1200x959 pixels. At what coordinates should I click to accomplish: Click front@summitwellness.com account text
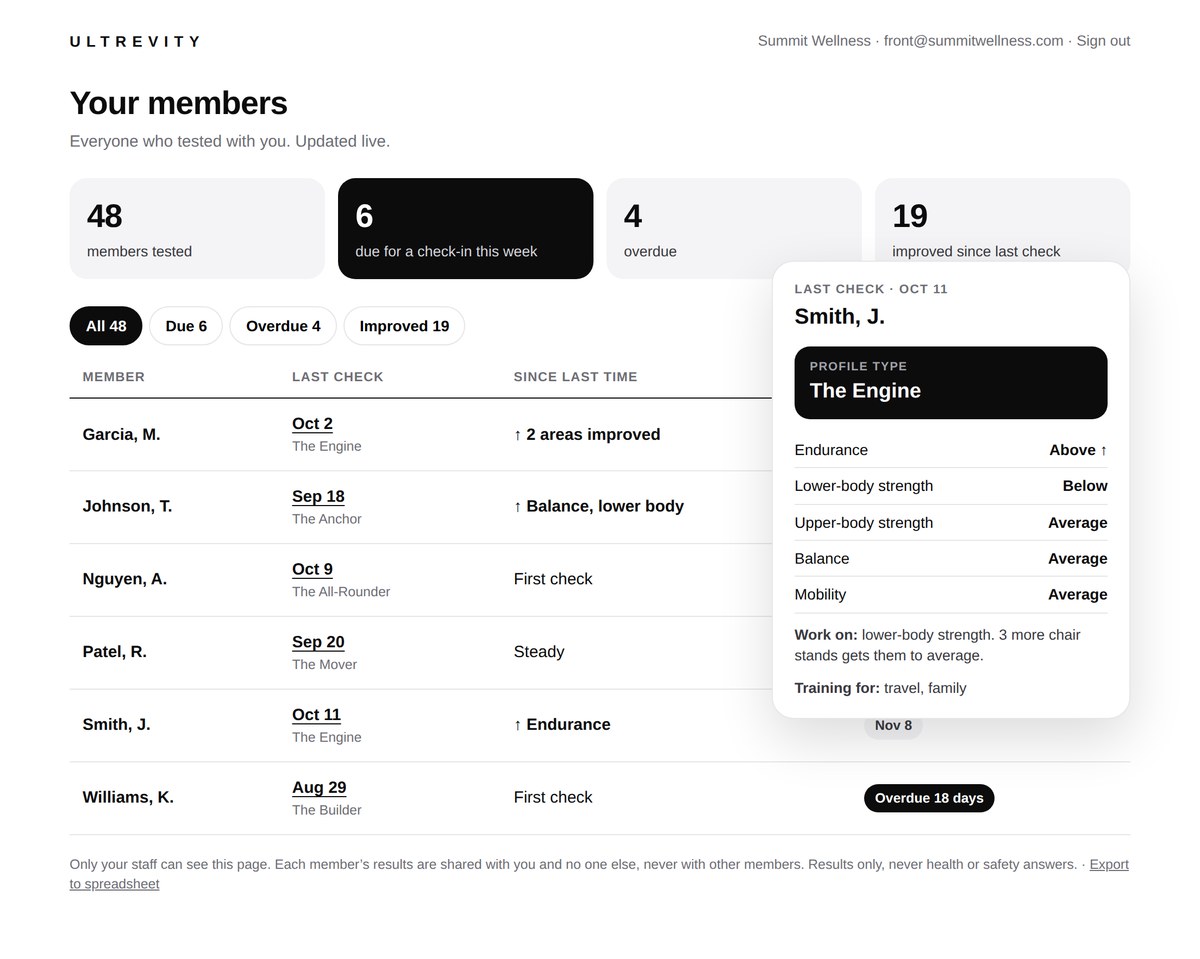point(973,41)
